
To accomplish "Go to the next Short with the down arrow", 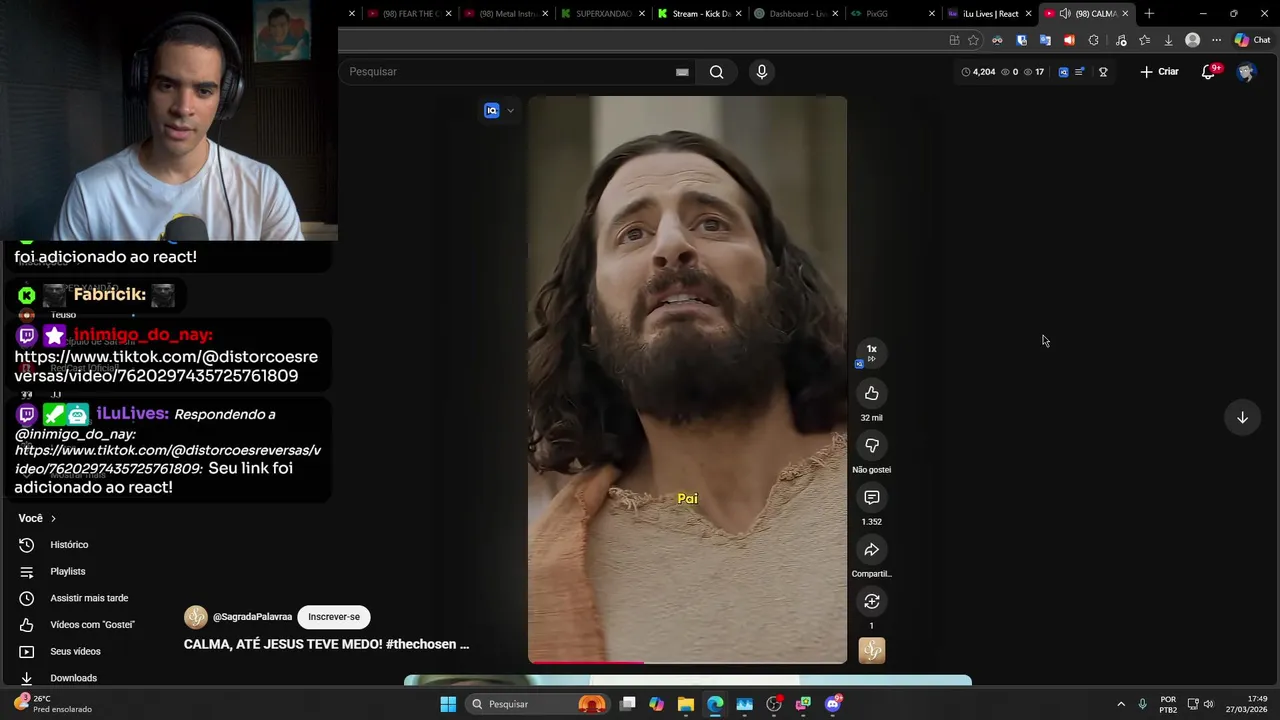I will coord(1242,417).
